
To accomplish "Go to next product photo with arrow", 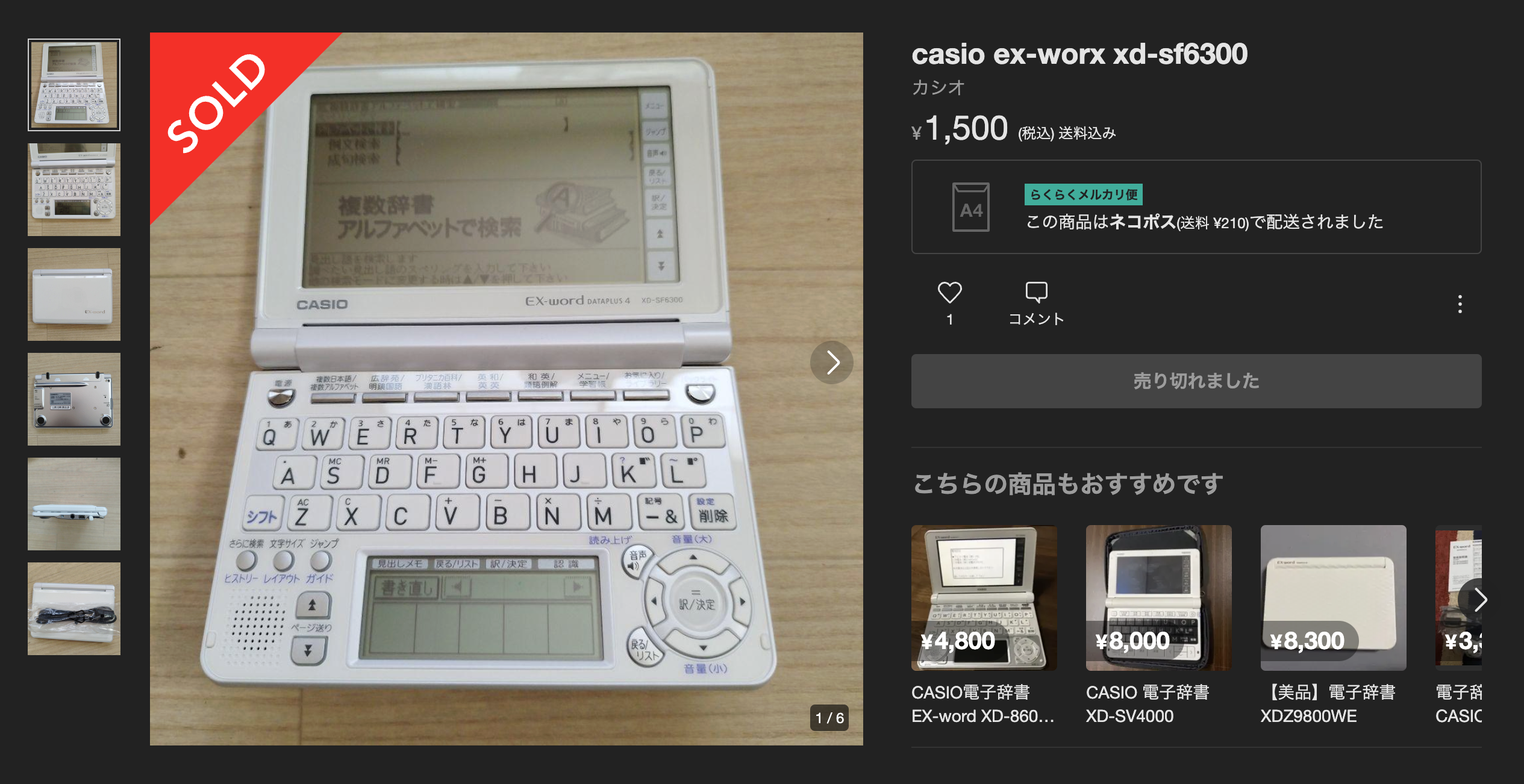I will pos(832,362).
